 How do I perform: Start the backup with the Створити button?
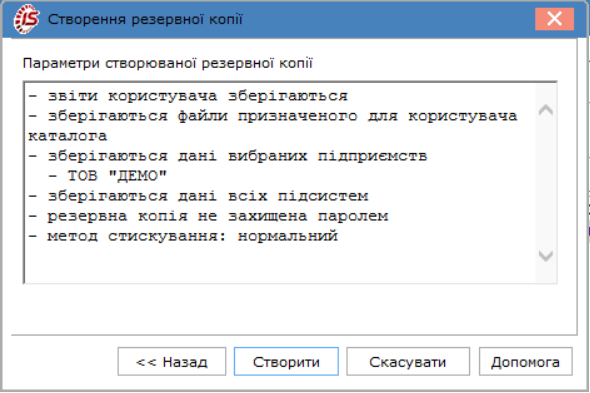286,362
